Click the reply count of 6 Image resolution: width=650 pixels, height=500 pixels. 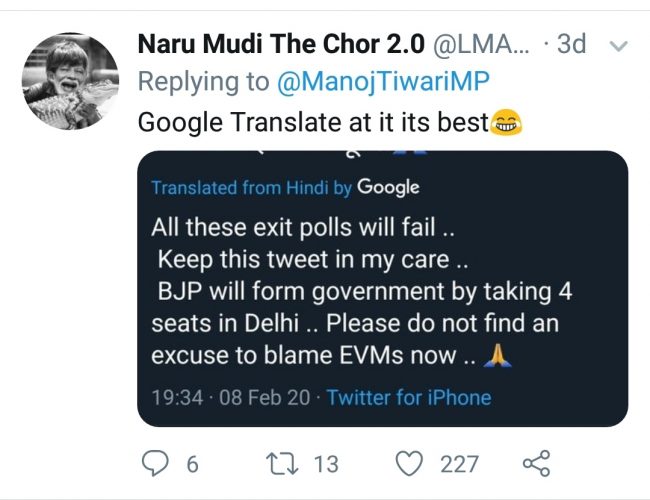click(x=192, y=464)
